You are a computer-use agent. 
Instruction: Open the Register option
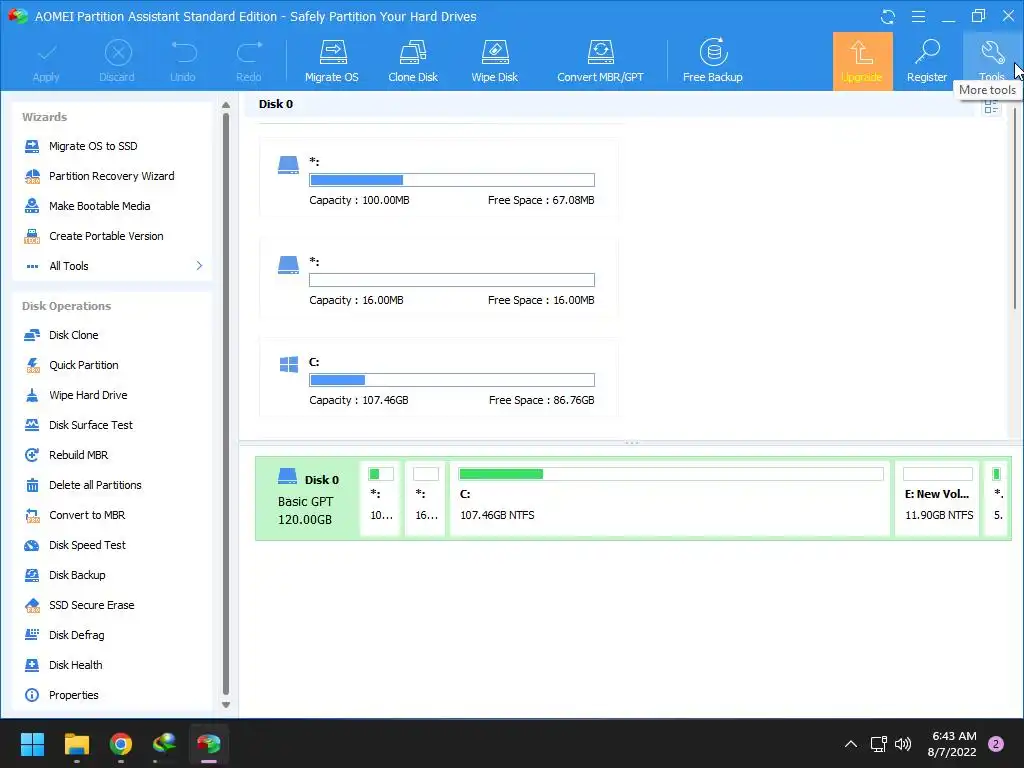pos(927,61)
